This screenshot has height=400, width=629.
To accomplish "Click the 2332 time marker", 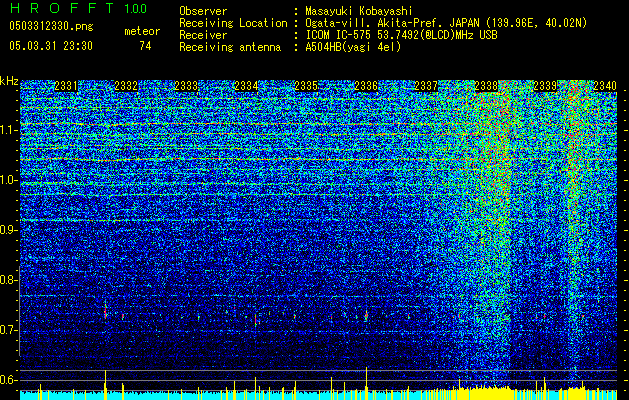I will (126, 86).
